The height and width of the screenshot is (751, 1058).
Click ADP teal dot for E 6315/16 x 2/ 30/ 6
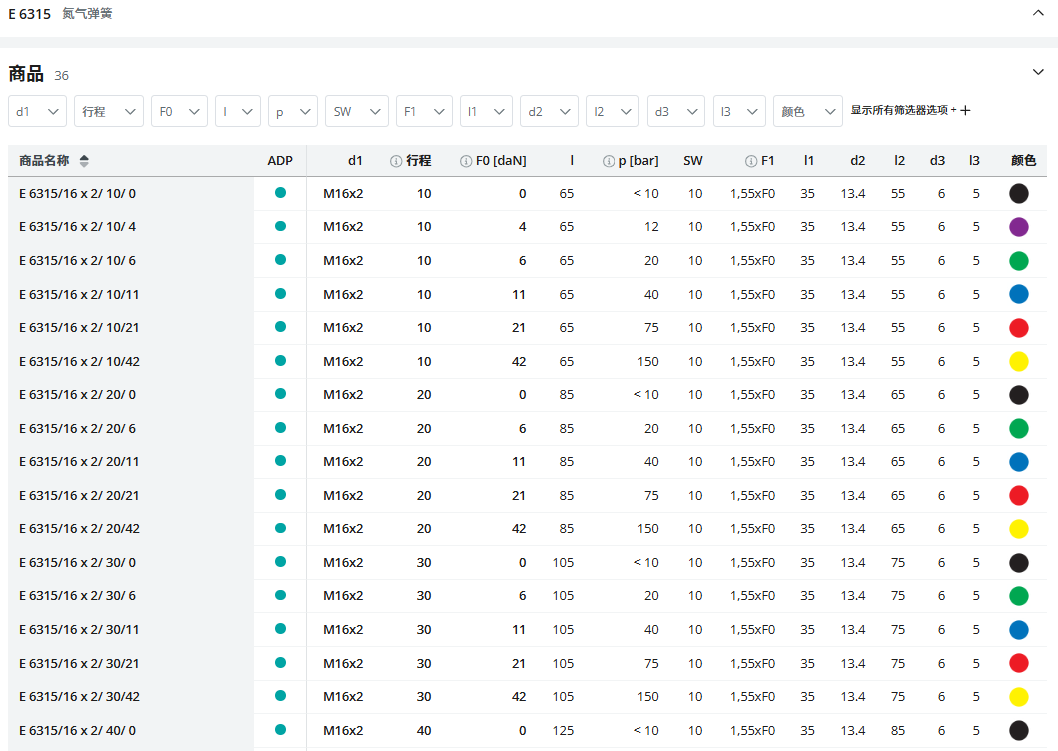click(x=280, y=595)
